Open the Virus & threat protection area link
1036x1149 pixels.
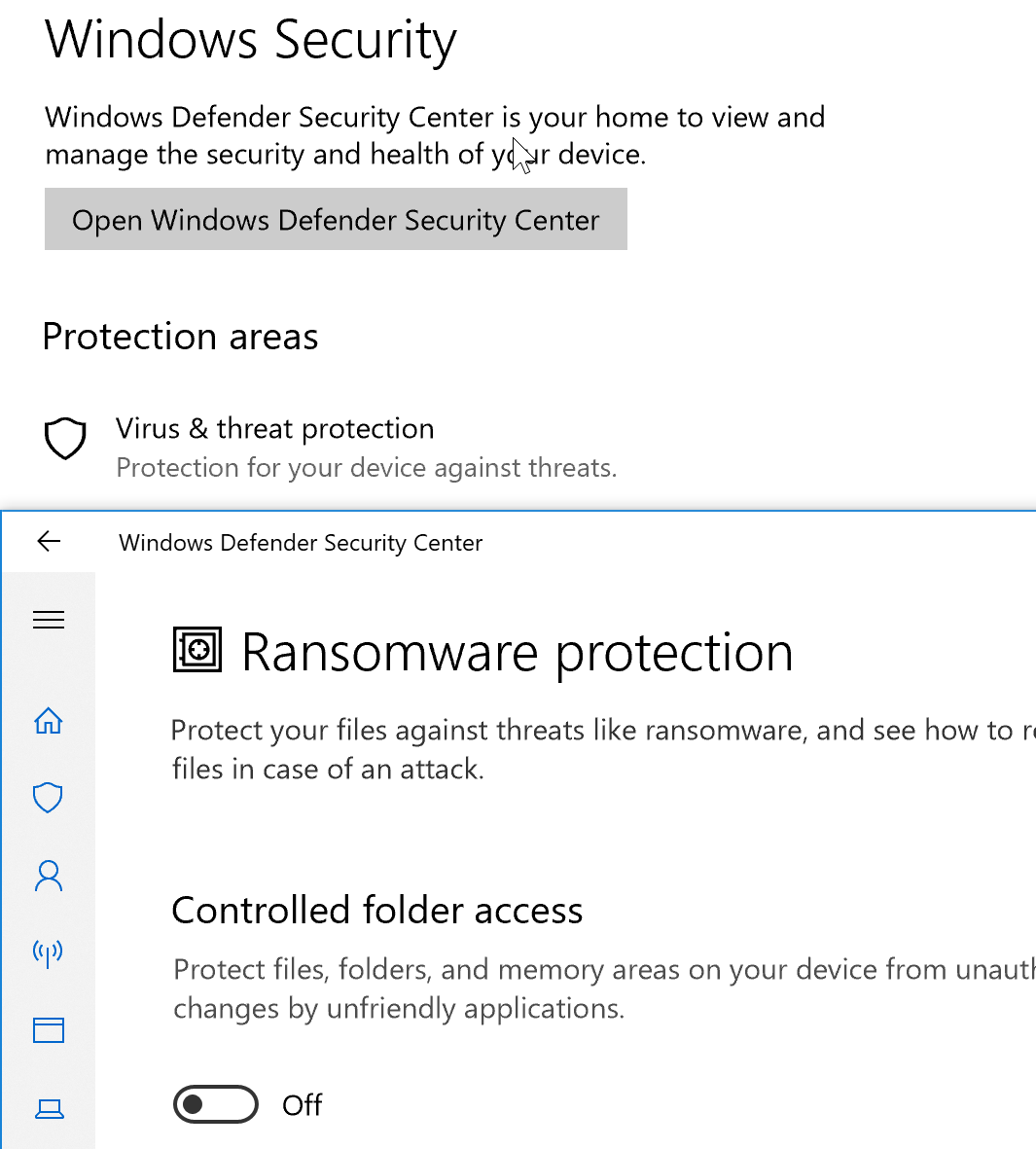coord(274,429)
